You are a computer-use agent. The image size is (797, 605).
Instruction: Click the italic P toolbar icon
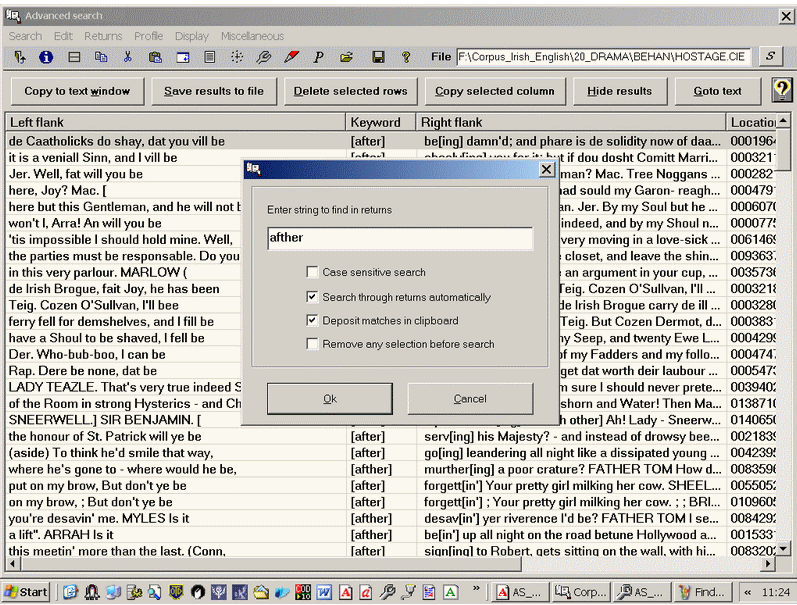click(318, 57)
